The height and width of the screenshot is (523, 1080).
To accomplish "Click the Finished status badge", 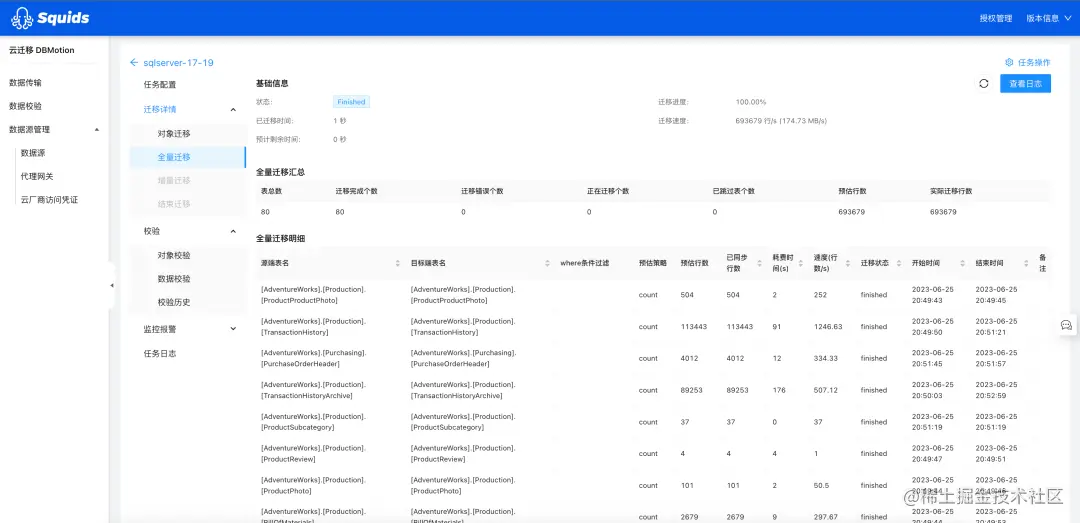I will pos(351,102).
